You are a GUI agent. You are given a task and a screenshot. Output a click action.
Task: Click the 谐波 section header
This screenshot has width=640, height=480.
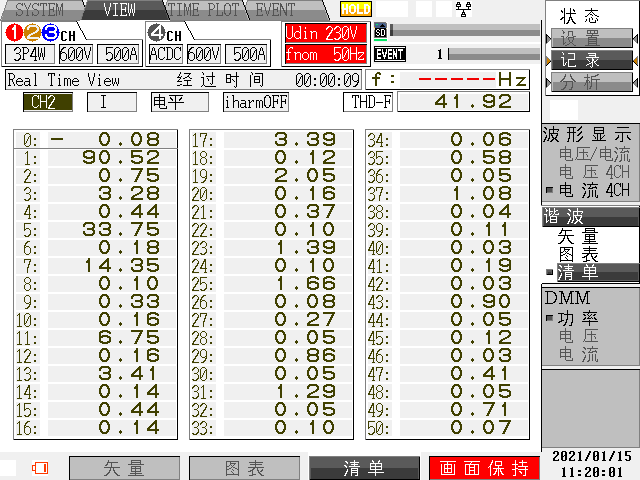(591, 216)
